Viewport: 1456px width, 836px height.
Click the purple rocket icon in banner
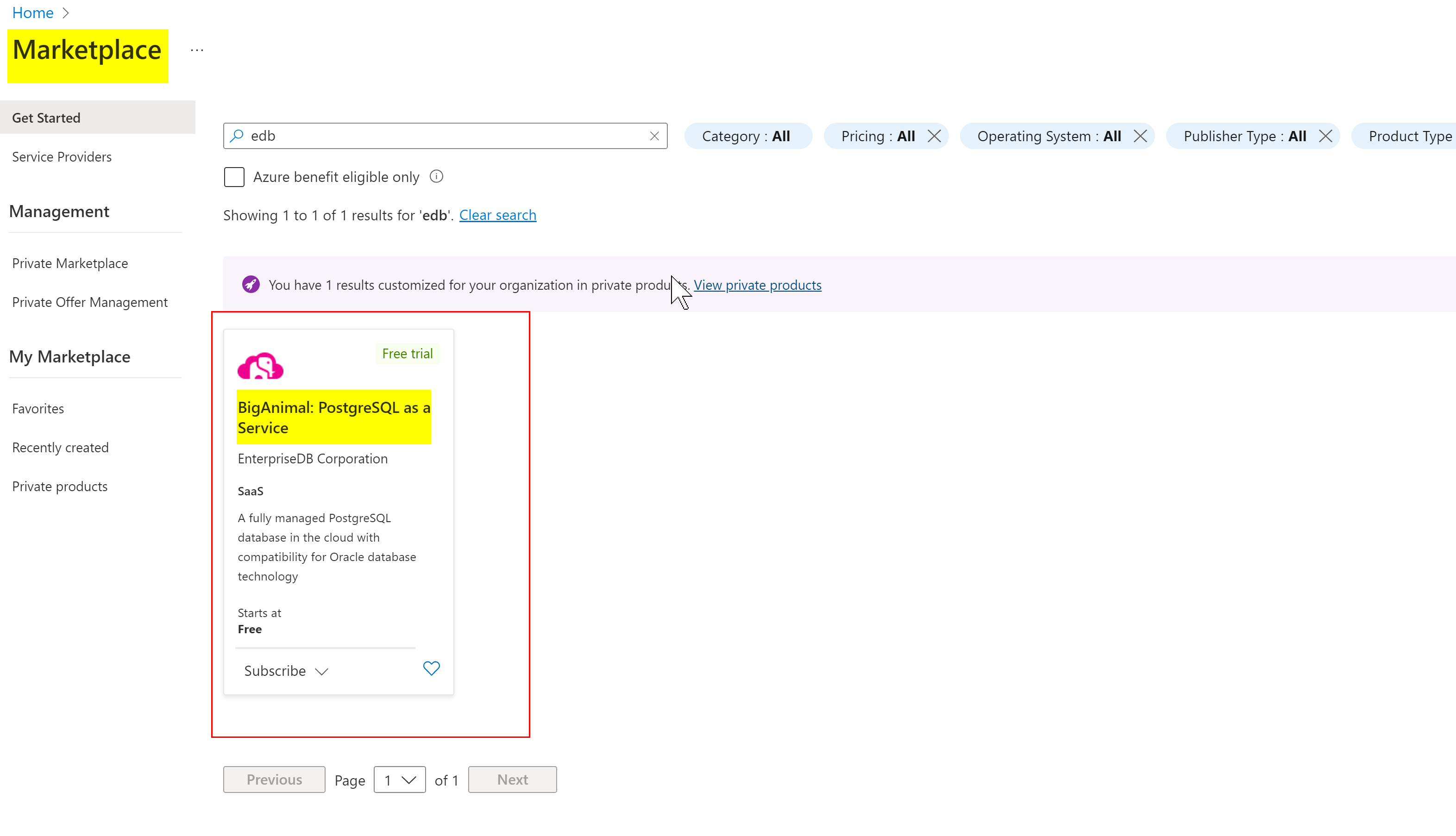click(x=251, y=284)
